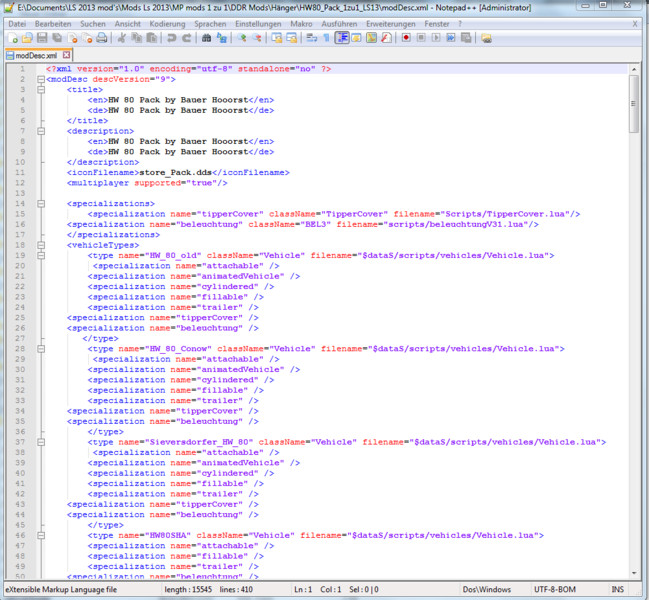Toggle synchronized vertical scrolling
Viewport: 649px width, 600px height.
click(x=276, y=38)
